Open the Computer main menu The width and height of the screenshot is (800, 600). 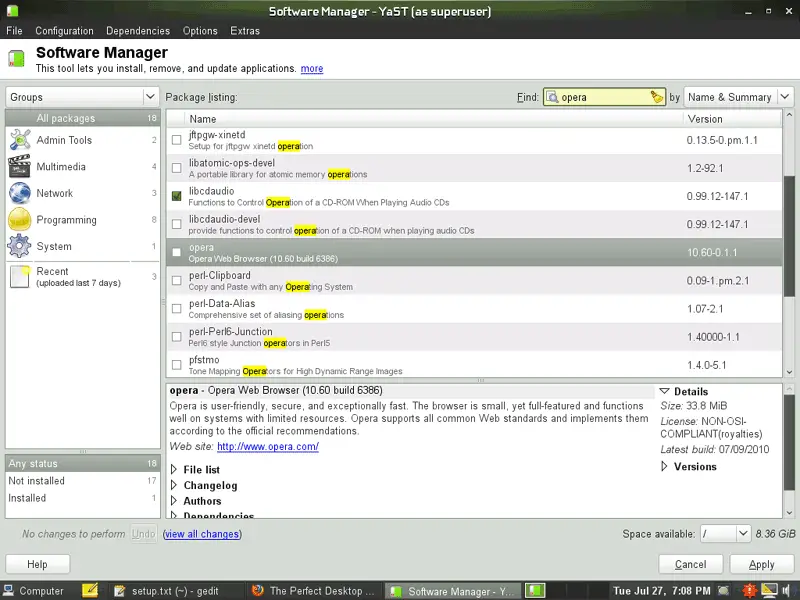tap(33, 591)
